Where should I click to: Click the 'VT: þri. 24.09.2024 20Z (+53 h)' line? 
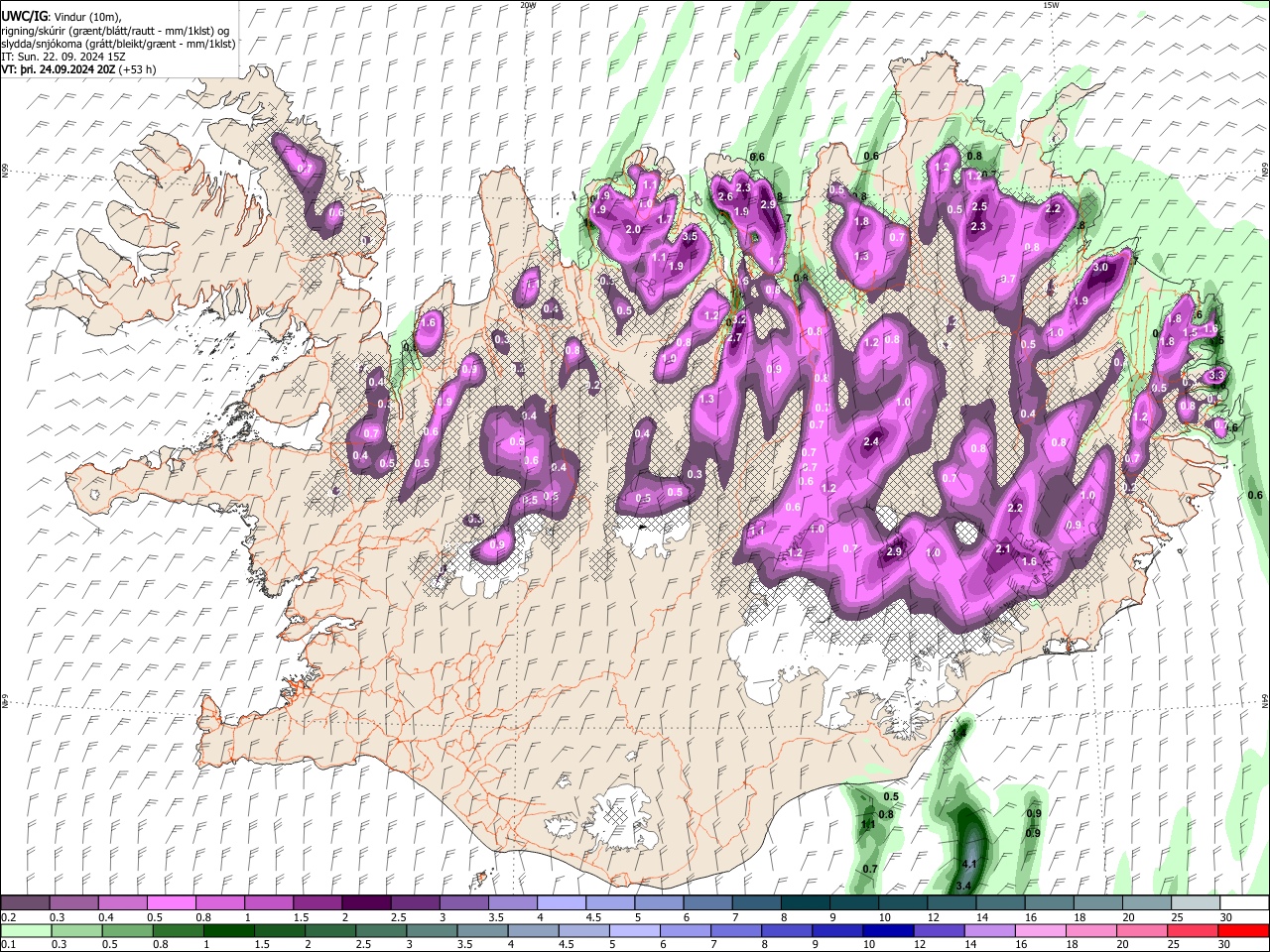(78, 69)
